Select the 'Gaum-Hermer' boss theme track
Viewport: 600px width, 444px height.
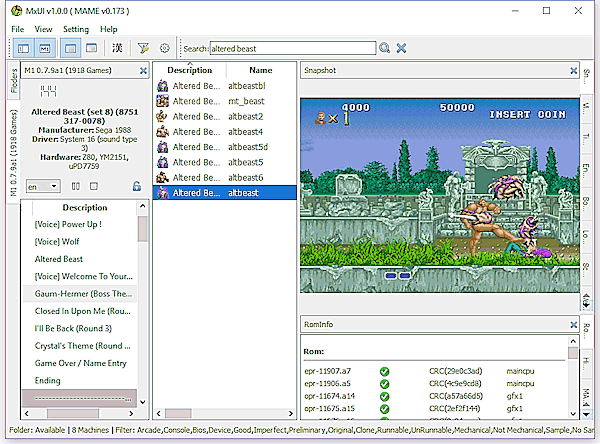pyautogui.click(x=80, y=293)
